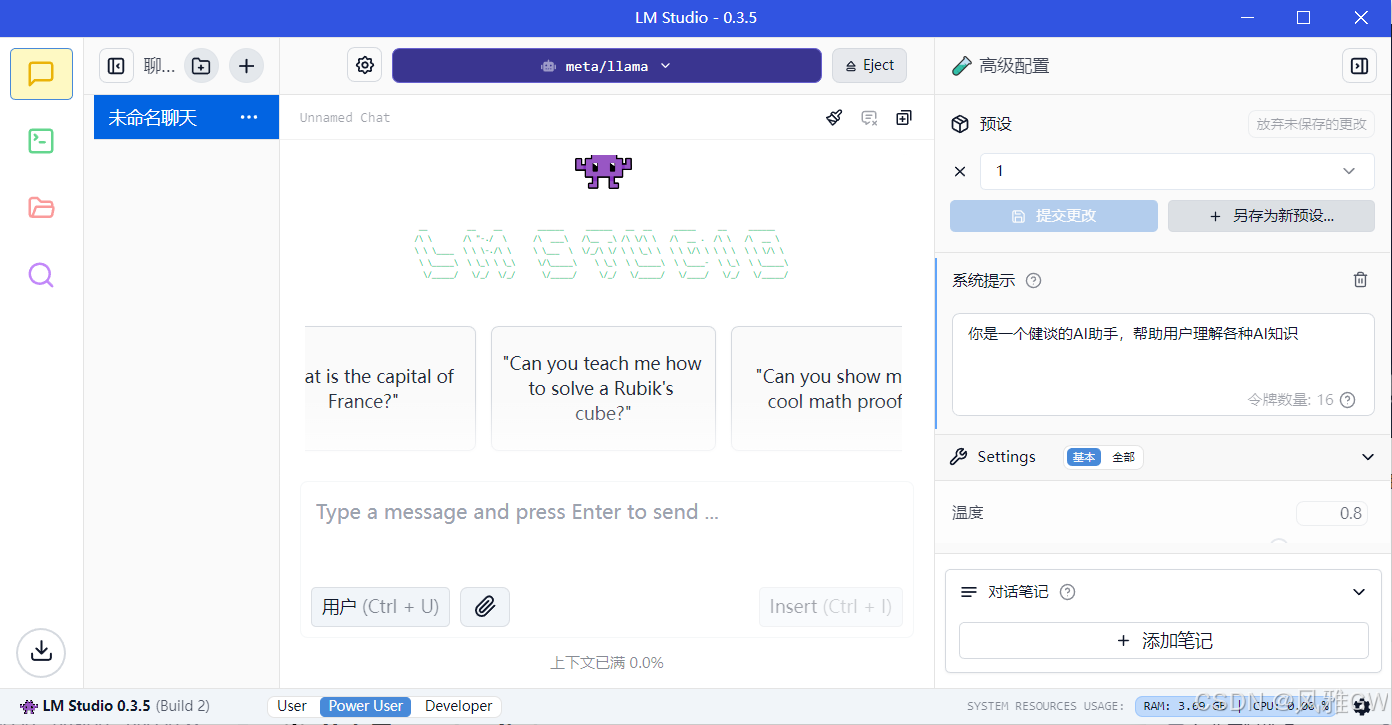Open the 未命名聊天 three-dot menu
This screenshot has height=725, width=1392.
pyautogui.click(x=249, y=118)
